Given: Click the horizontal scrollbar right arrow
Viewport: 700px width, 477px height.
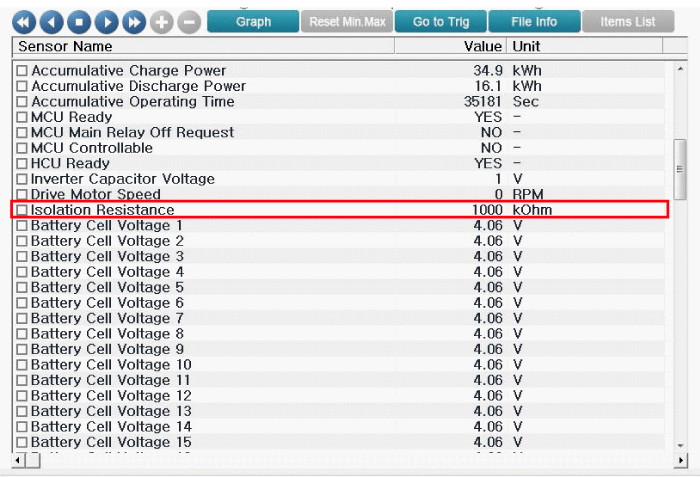Looking at the screenshot, I should click(x=681, y=460).
